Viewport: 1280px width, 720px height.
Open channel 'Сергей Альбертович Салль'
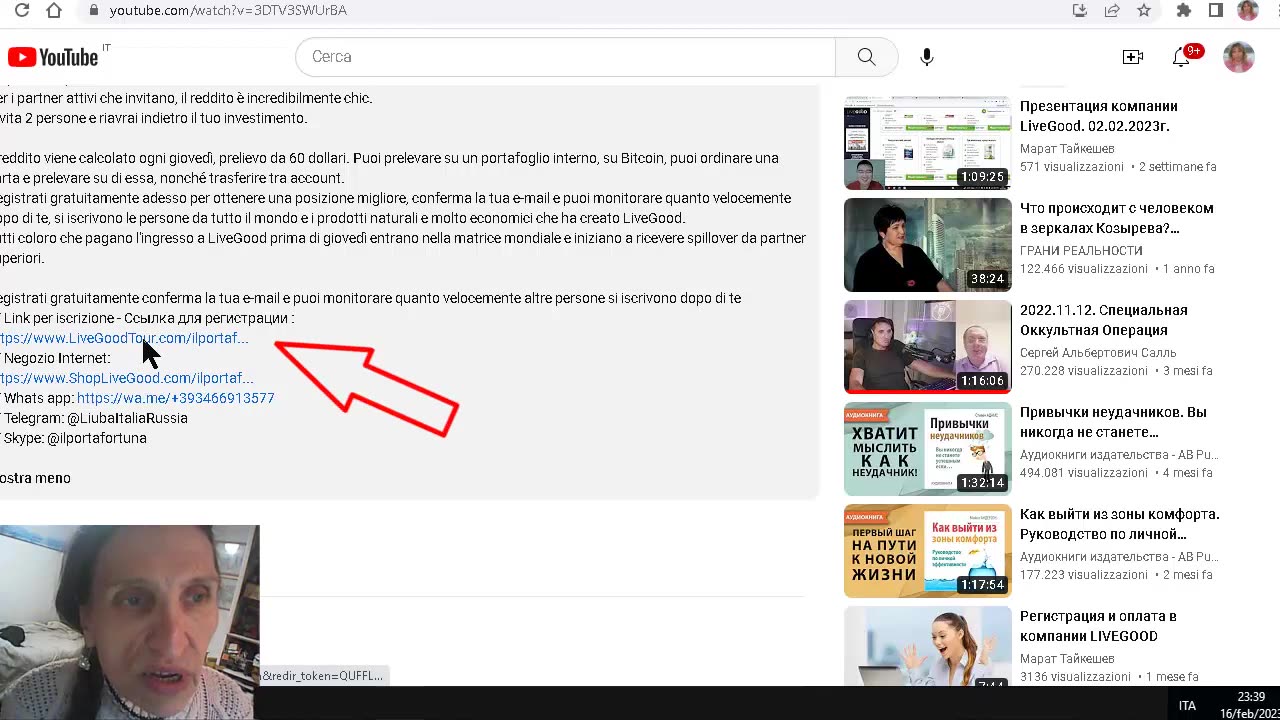1098,353
